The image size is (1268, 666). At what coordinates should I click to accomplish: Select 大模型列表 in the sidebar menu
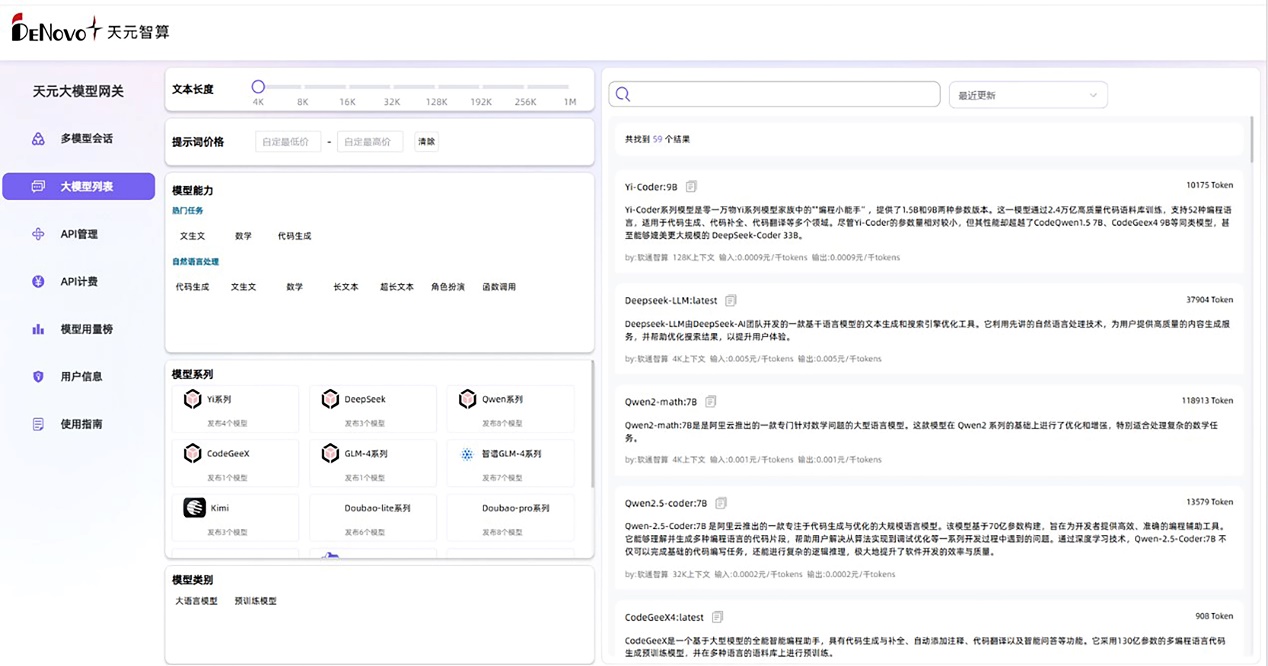pyautogui.click(x=82, y=186)
